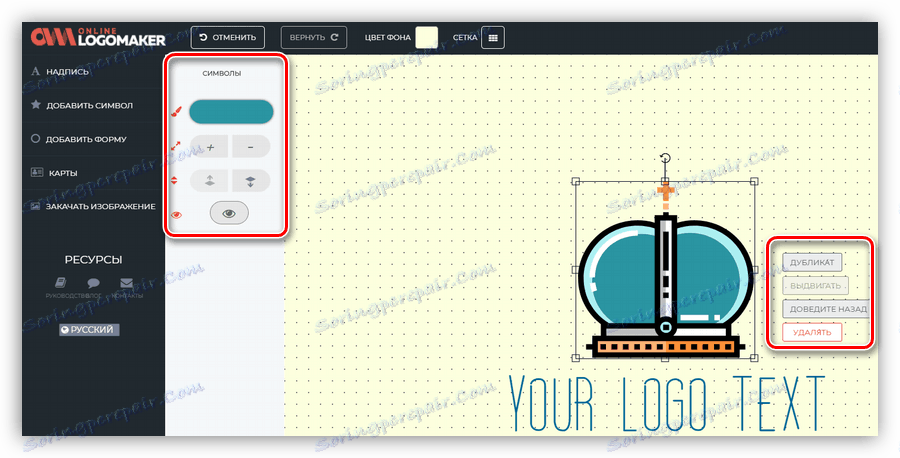Click the red resize arrows icon

(x=176, y=146)
